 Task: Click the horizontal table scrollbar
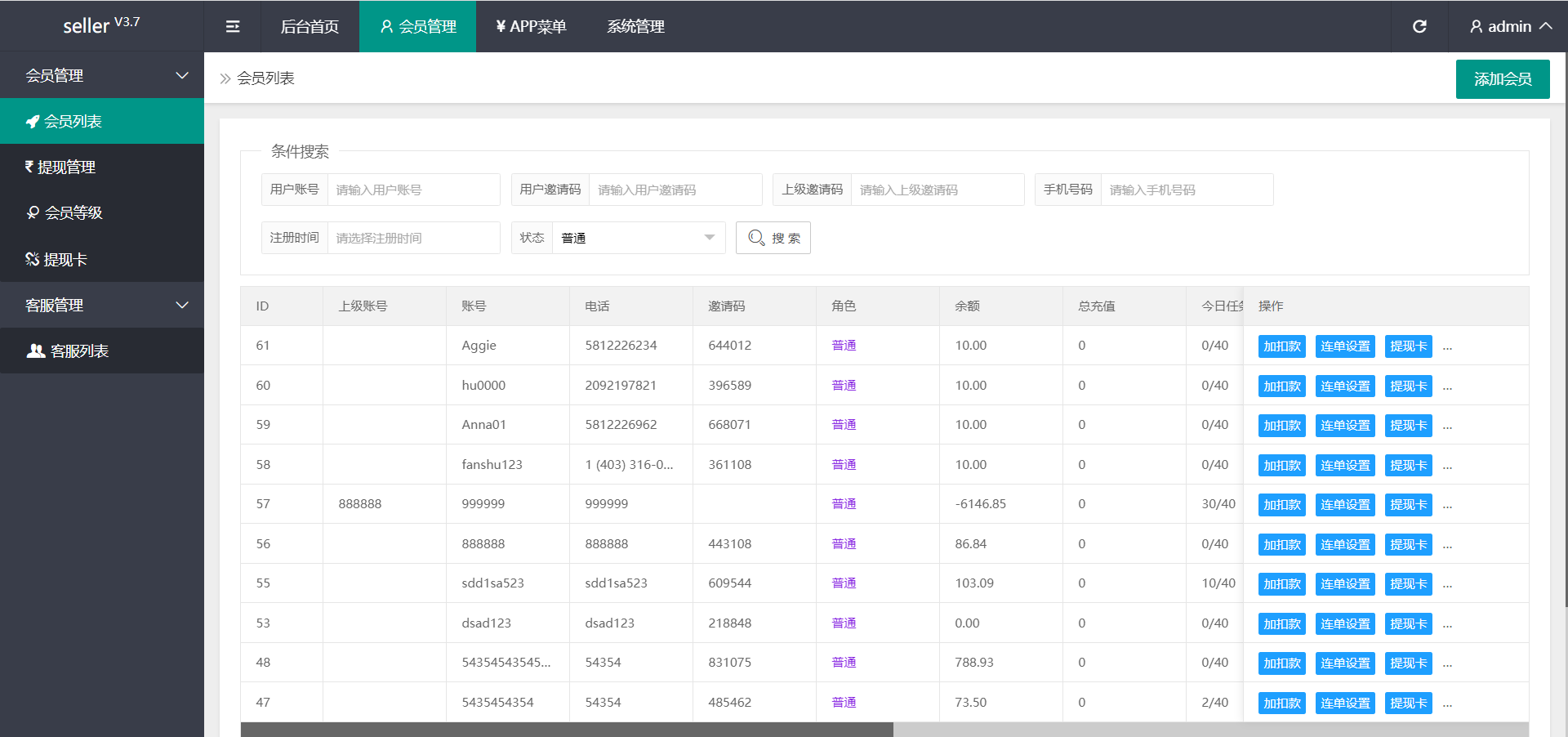pos(567,729)
